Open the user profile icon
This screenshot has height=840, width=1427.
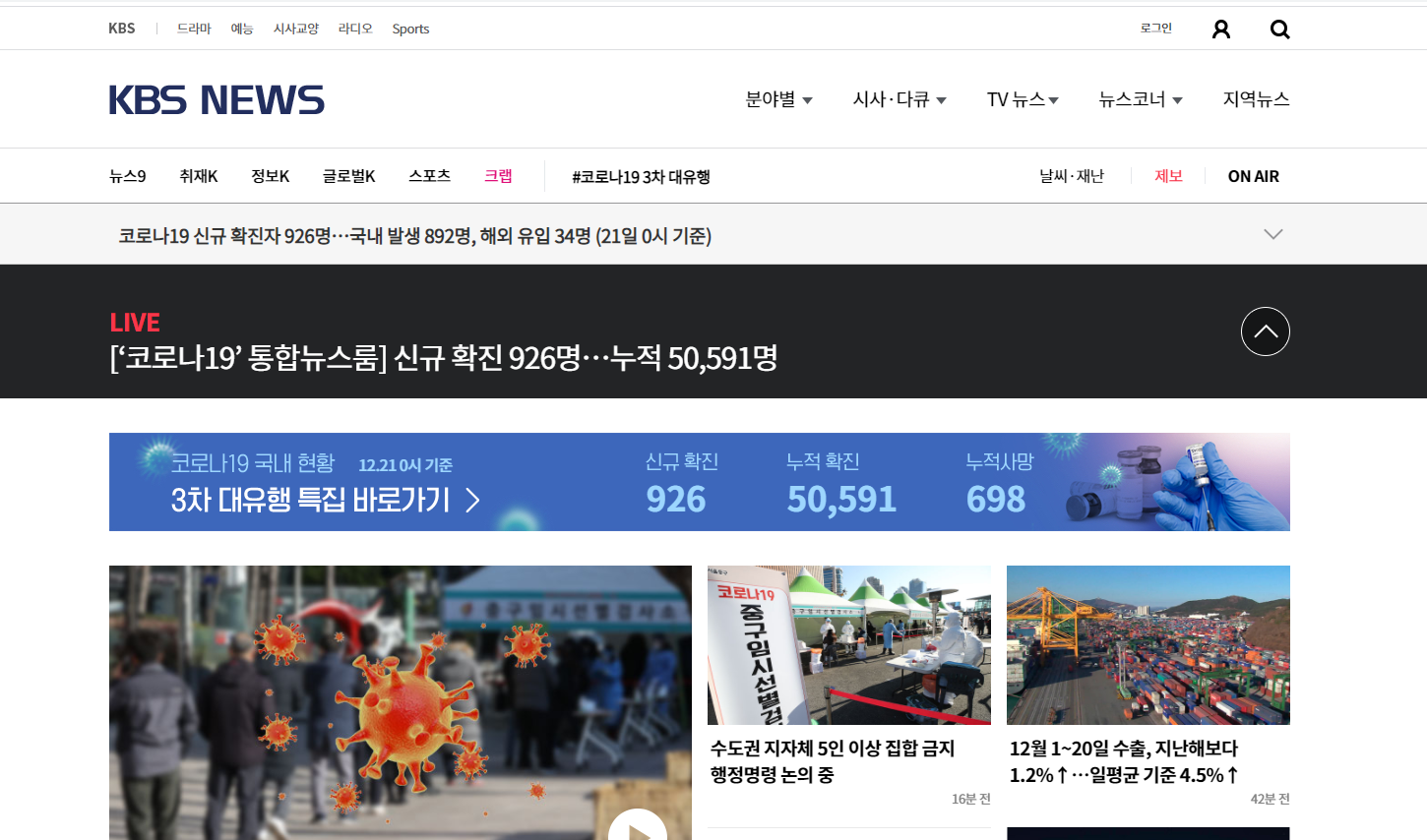tap(1221, 30)
